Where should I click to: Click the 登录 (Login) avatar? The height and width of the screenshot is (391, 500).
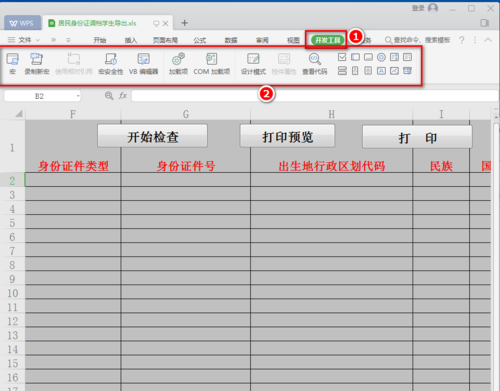click(x=433, y=8)
